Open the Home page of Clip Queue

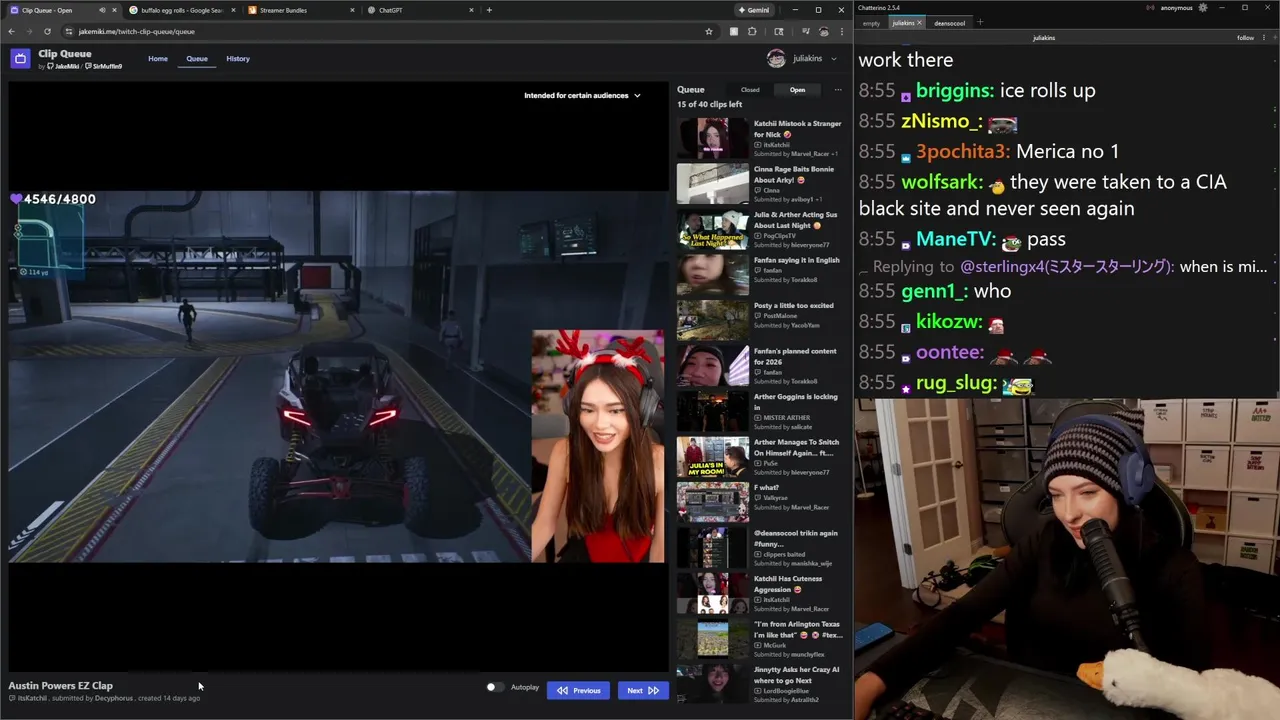pos(158,58)
